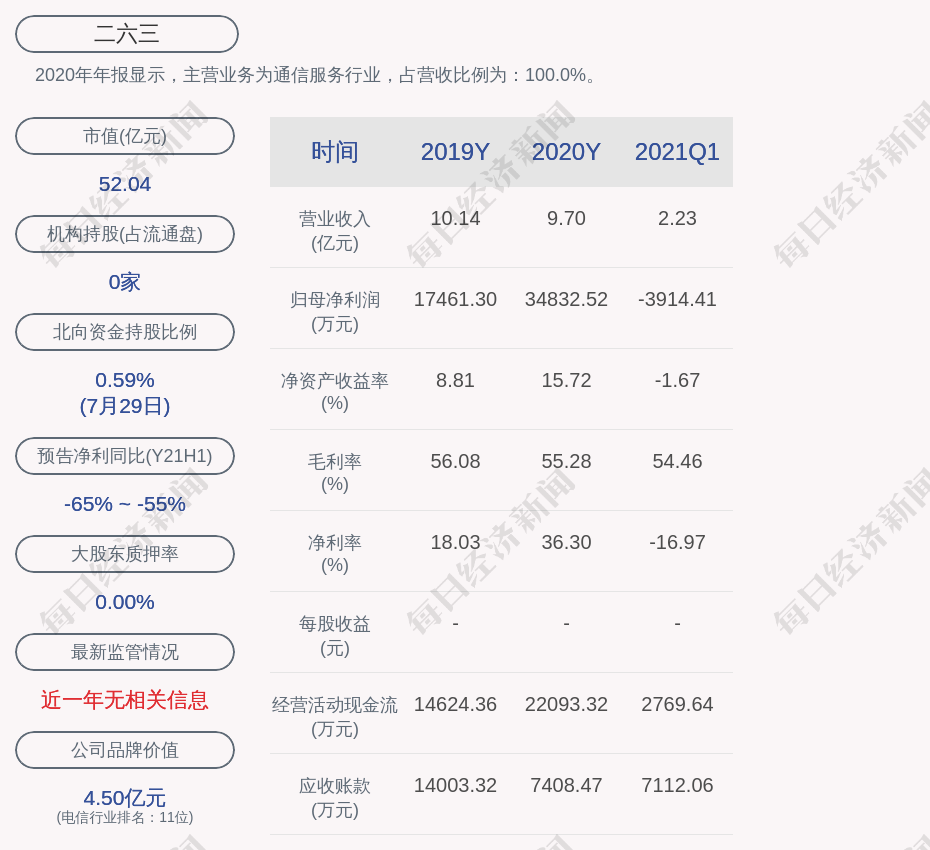Click the 毛利率(%) row label
Screen dimensions: 930x850
(335, 473)
